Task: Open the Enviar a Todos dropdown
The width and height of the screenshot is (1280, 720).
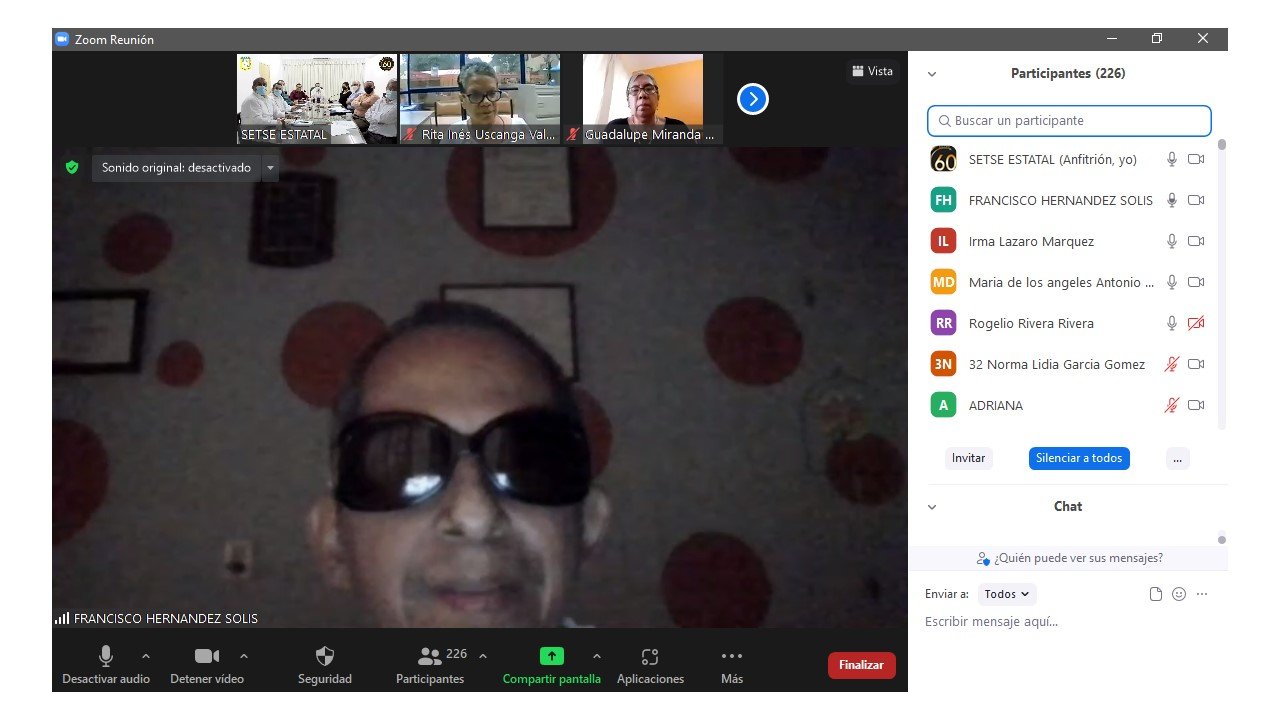Action: [x=1007, y=594]
